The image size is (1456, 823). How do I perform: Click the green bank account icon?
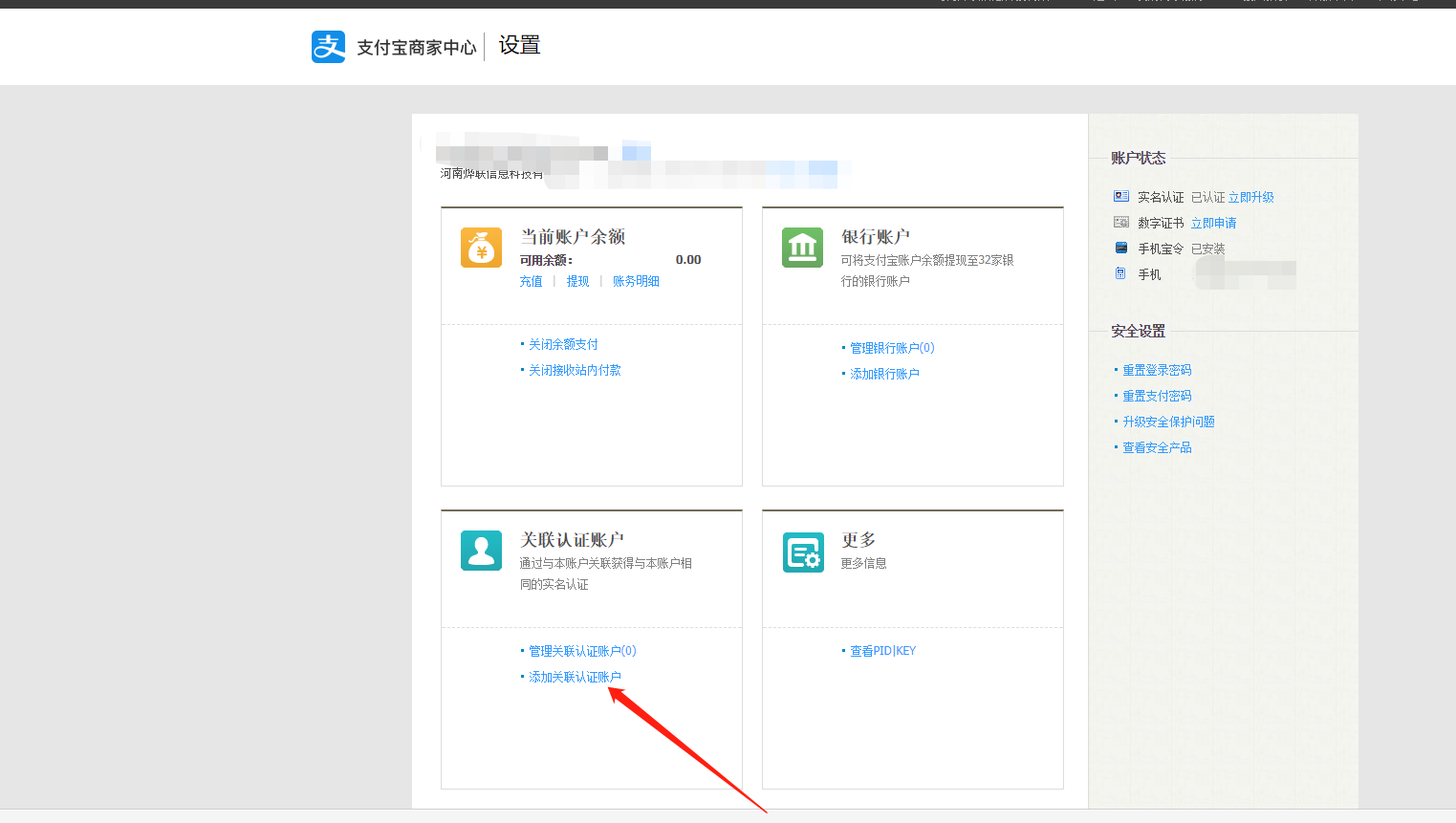(x=802, y=248)
